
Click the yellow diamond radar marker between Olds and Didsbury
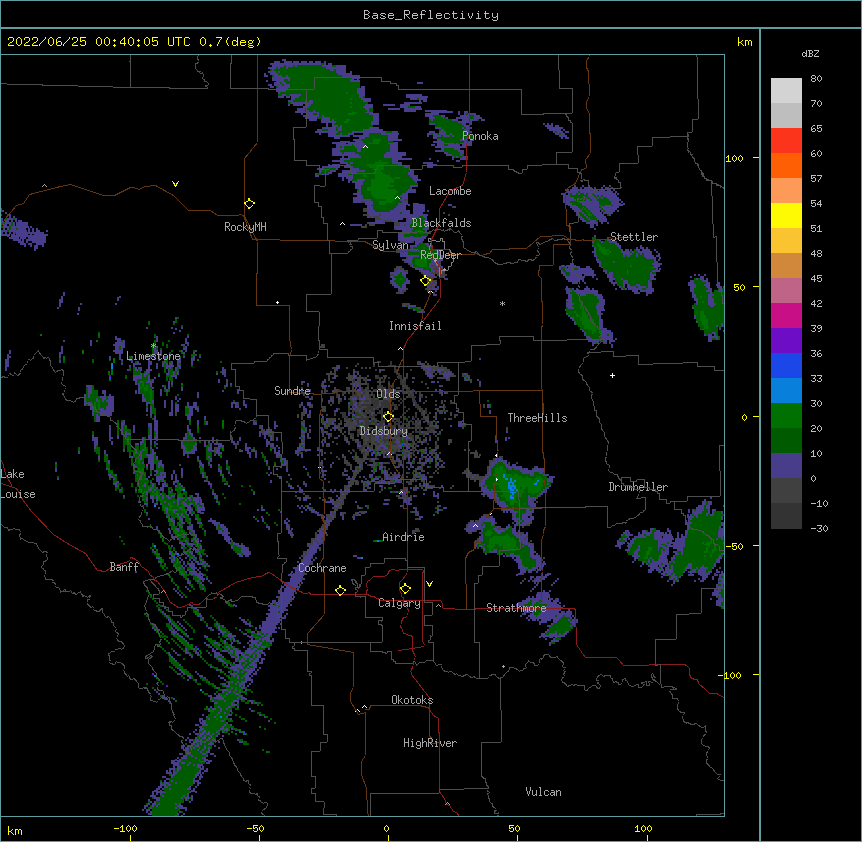click(x=388, y=417)
